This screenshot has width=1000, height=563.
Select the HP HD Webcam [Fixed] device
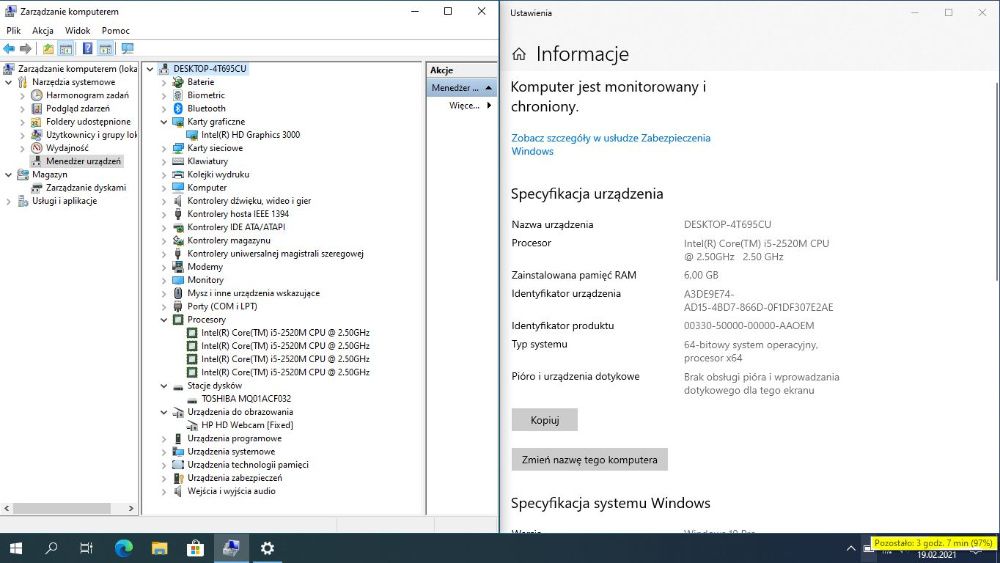point(247,425)
